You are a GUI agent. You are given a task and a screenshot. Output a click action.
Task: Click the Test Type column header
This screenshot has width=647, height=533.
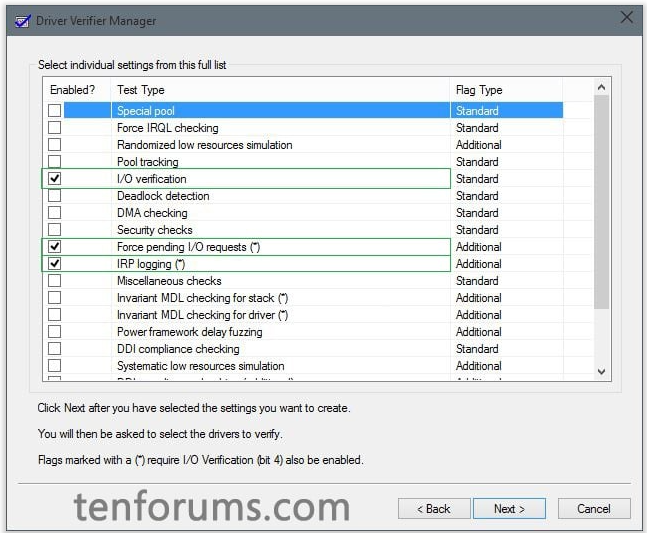coord(280,90)
